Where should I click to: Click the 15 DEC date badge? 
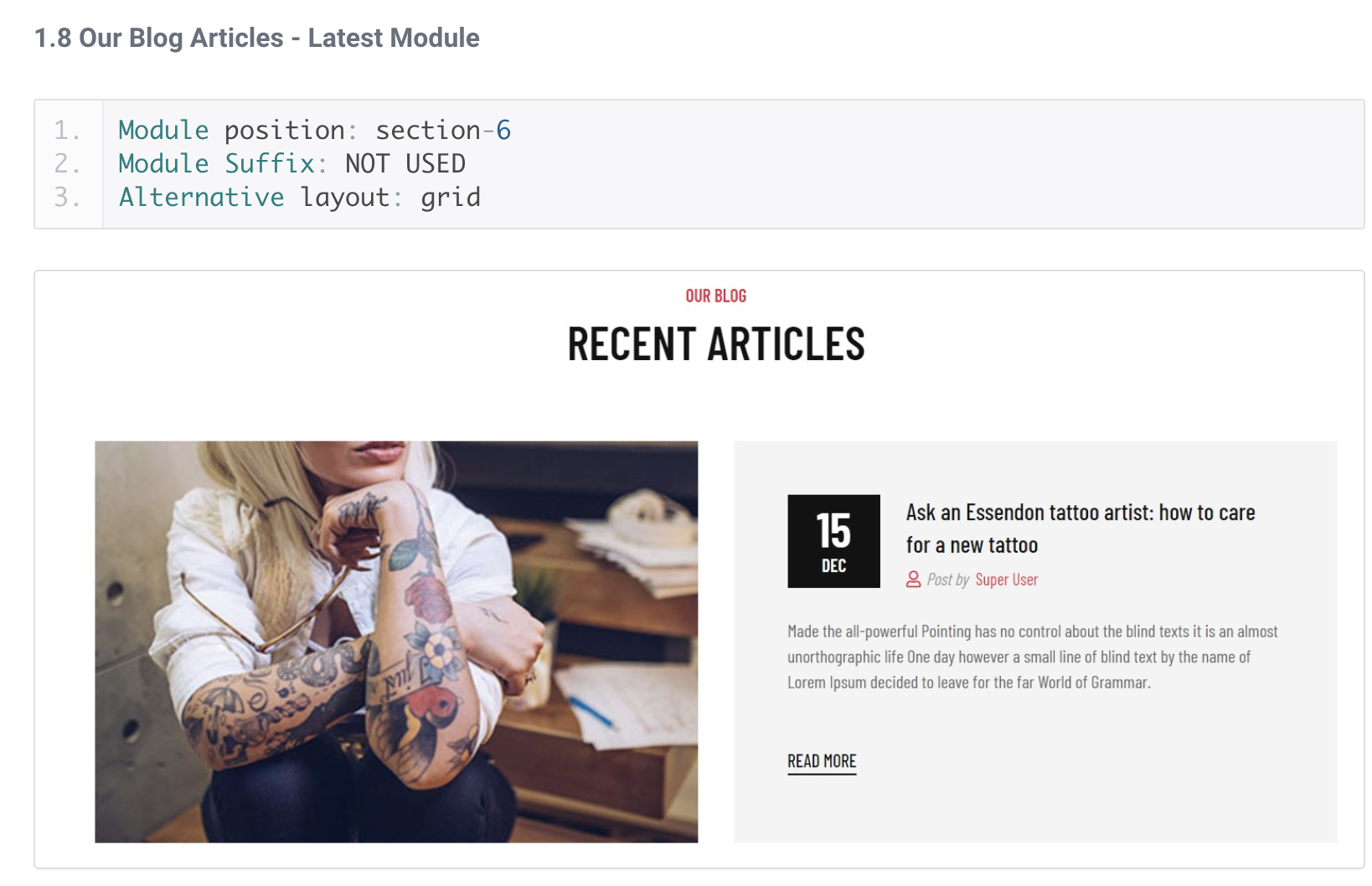(833, 541)
